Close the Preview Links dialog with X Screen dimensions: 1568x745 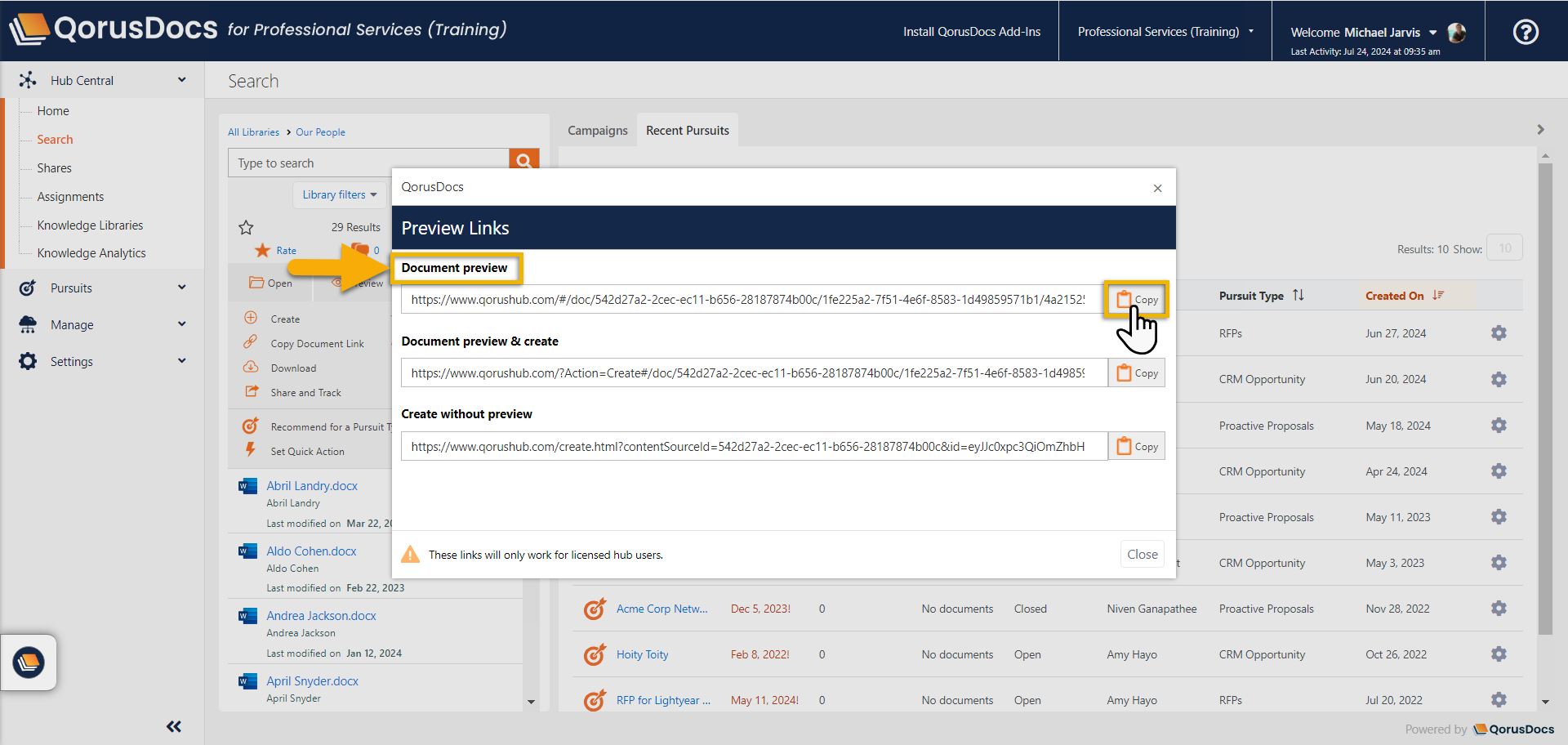click(x=1157, y=189)
